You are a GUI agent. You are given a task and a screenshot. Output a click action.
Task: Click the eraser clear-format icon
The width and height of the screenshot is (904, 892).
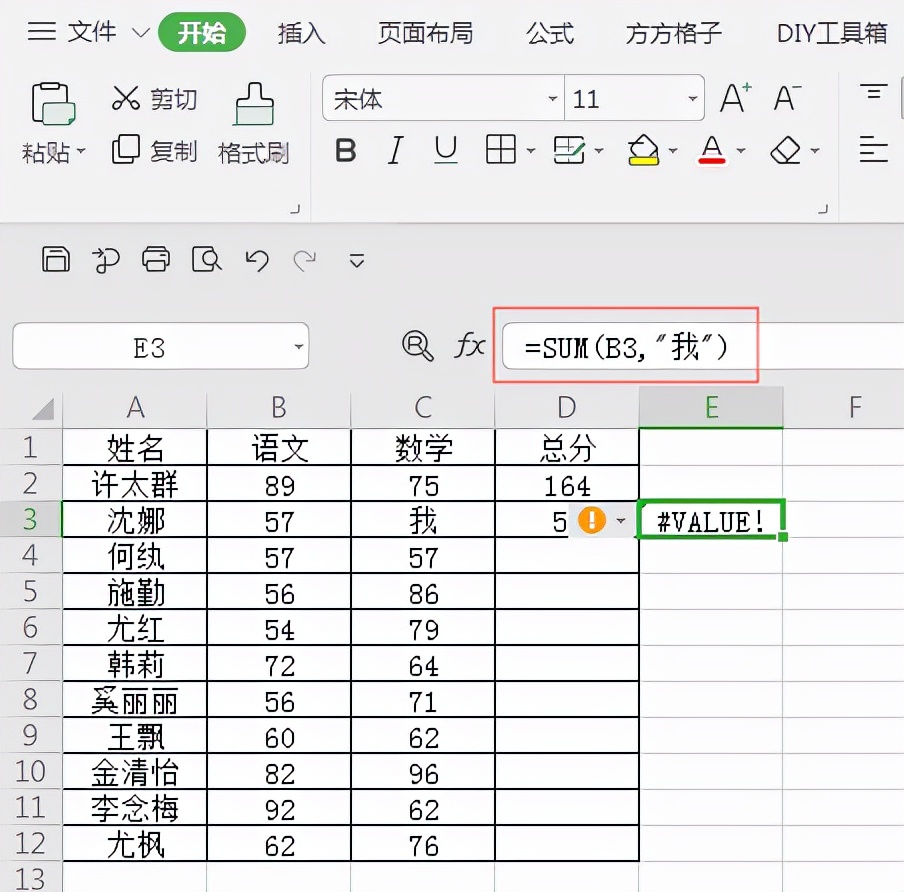pyautogui.click(x=785, y=150)
